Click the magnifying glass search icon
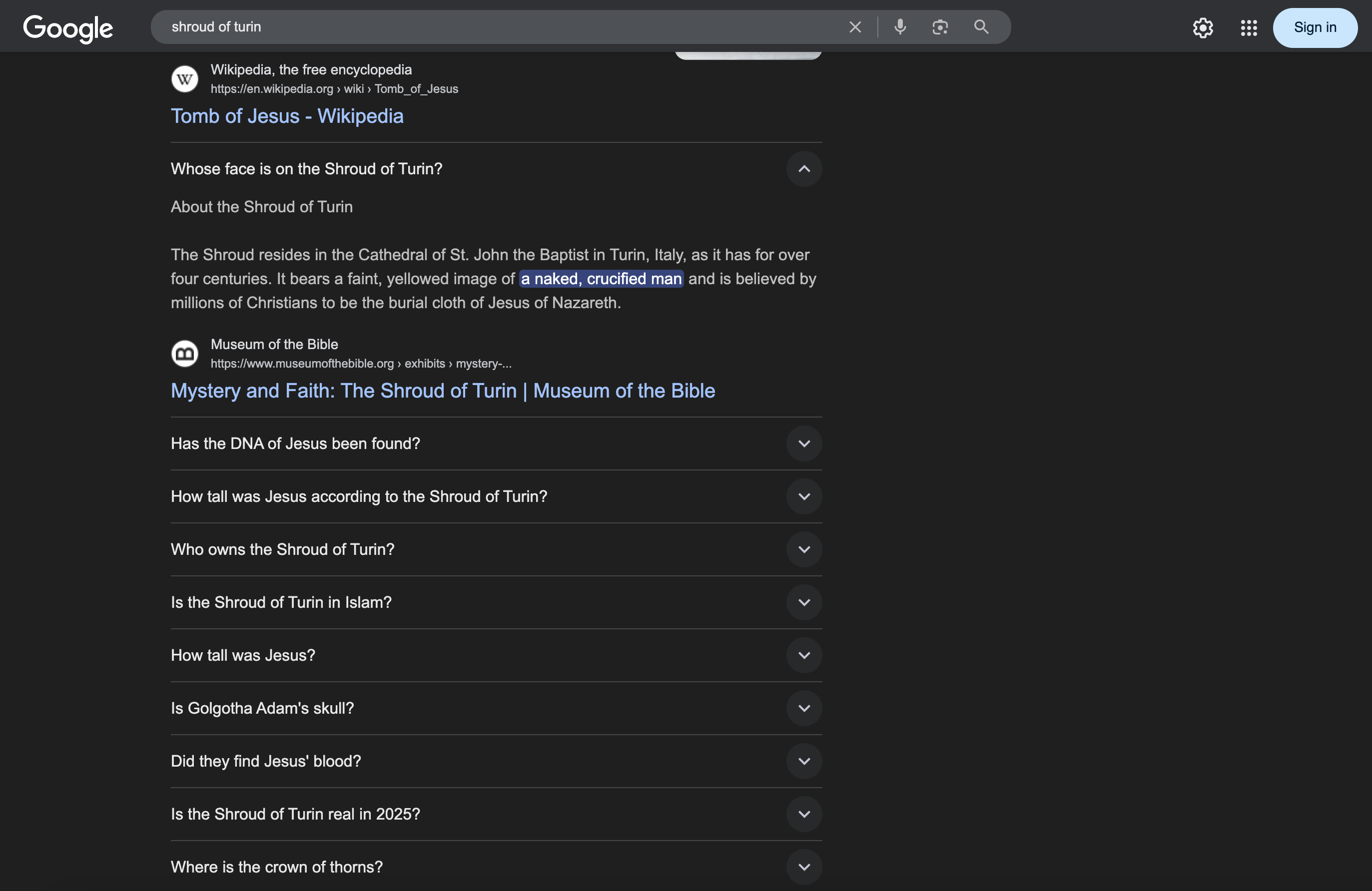The image size is (1372, 891). [981, 27]
